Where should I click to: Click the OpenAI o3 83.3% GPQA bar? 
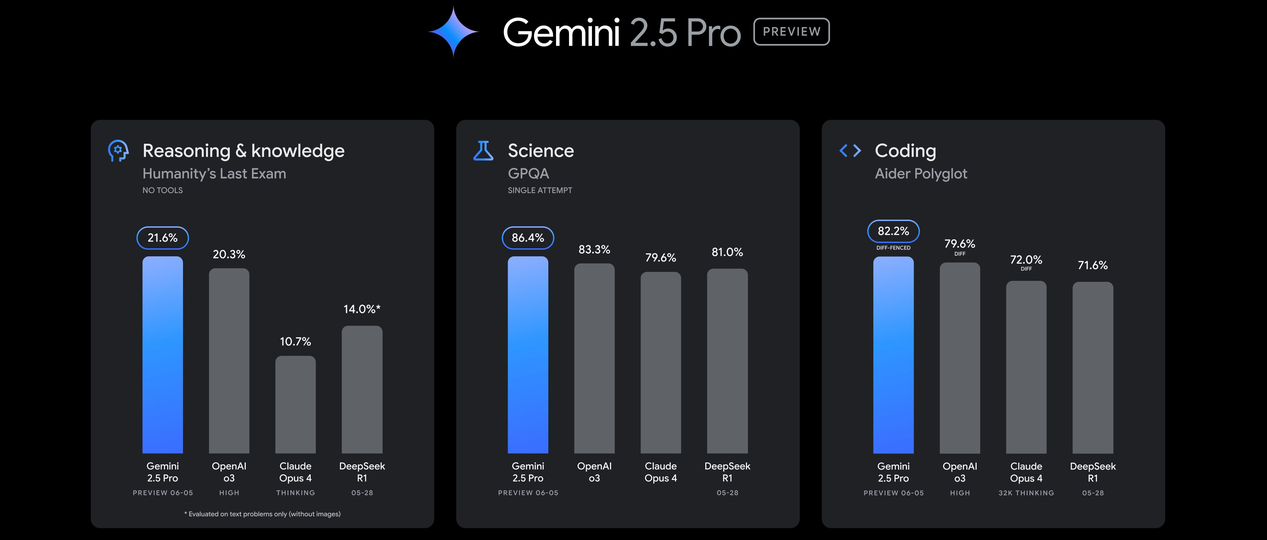click(x=594, y=358)
